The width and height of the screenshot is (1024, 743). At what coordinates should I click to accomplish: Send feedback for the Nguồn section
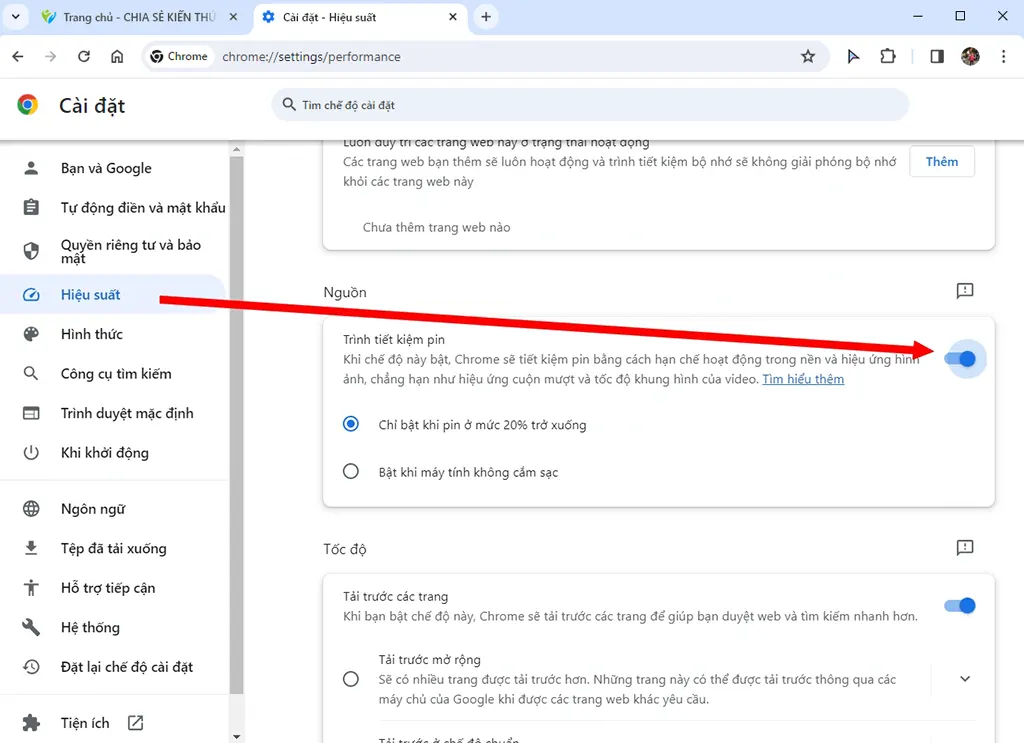pyautogui.click(x=965, y=291)
